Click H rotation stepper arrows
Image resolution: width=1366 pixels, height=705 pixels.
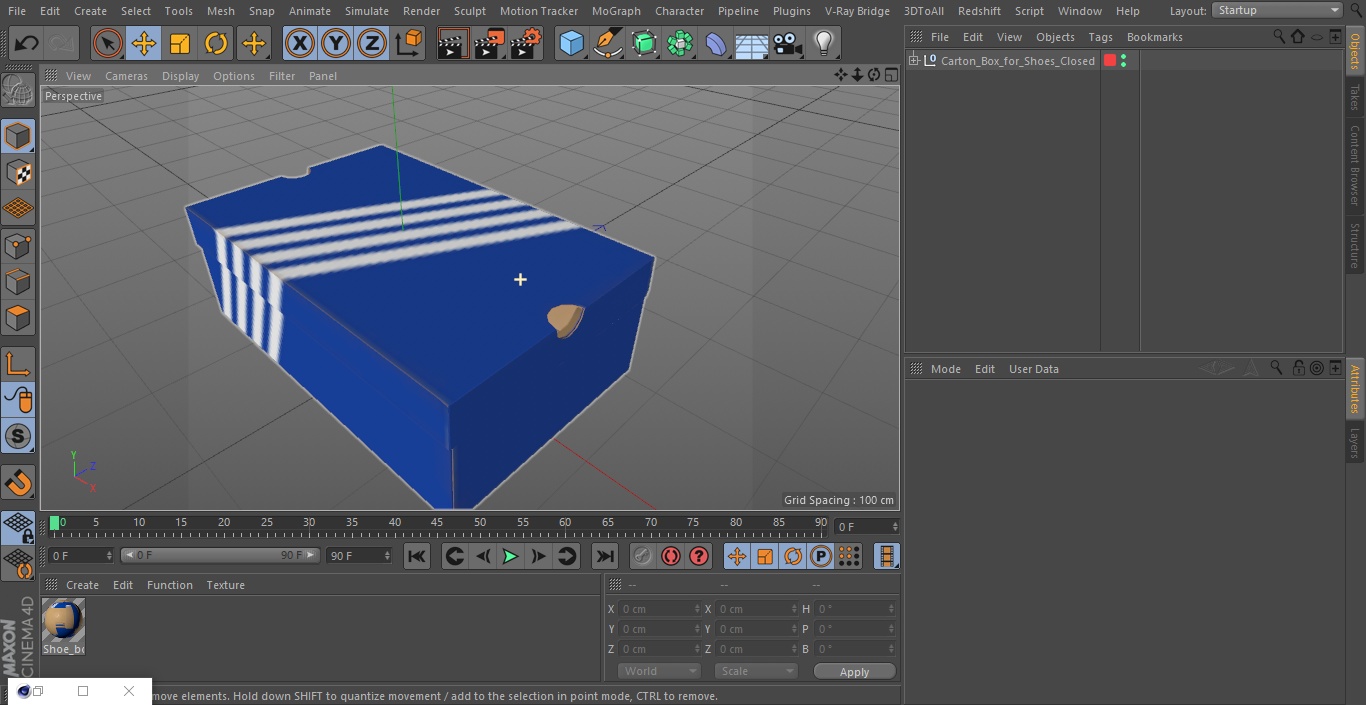pos(893,609)
